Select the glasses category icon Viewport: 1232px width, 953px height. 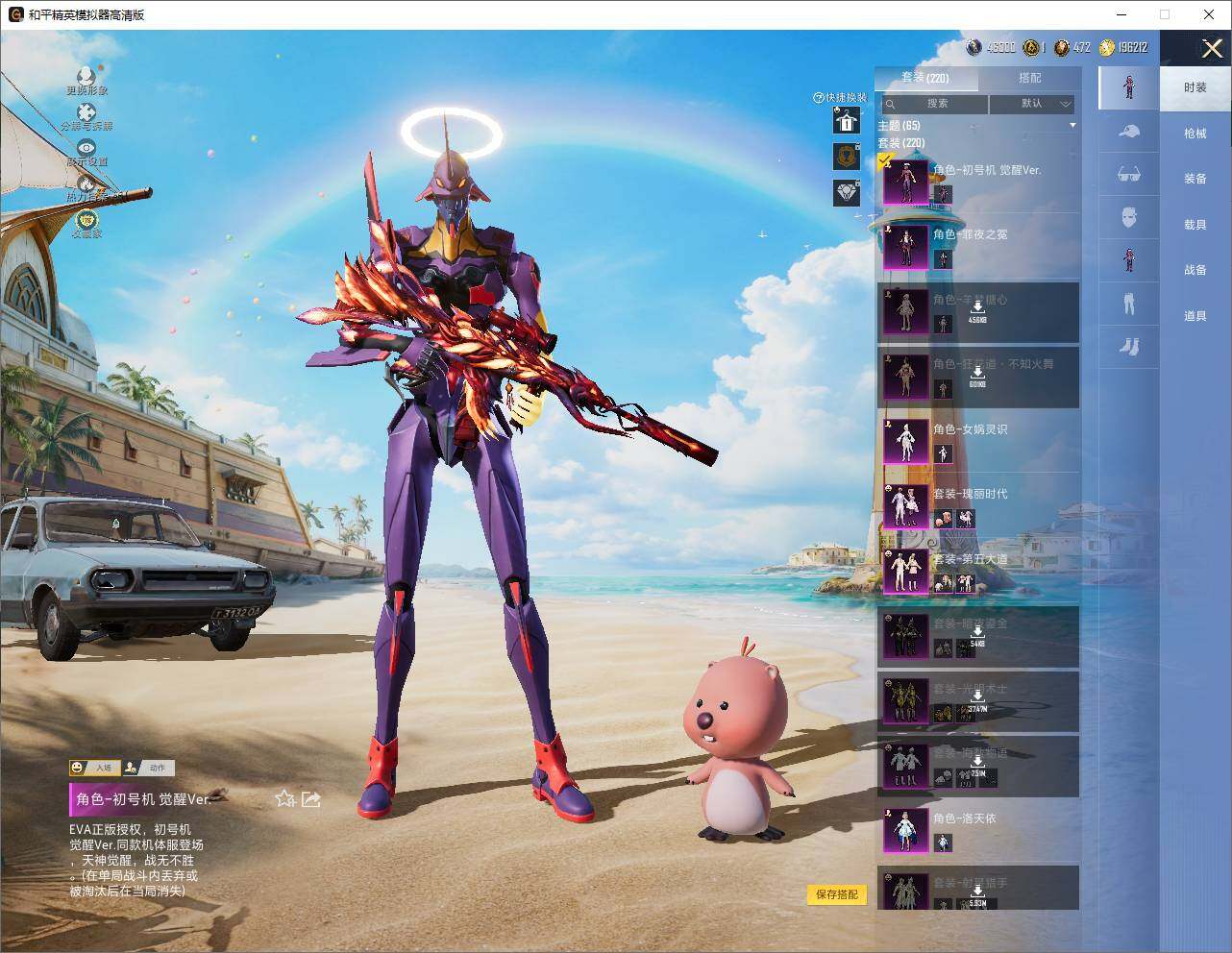coord(1129,174)
